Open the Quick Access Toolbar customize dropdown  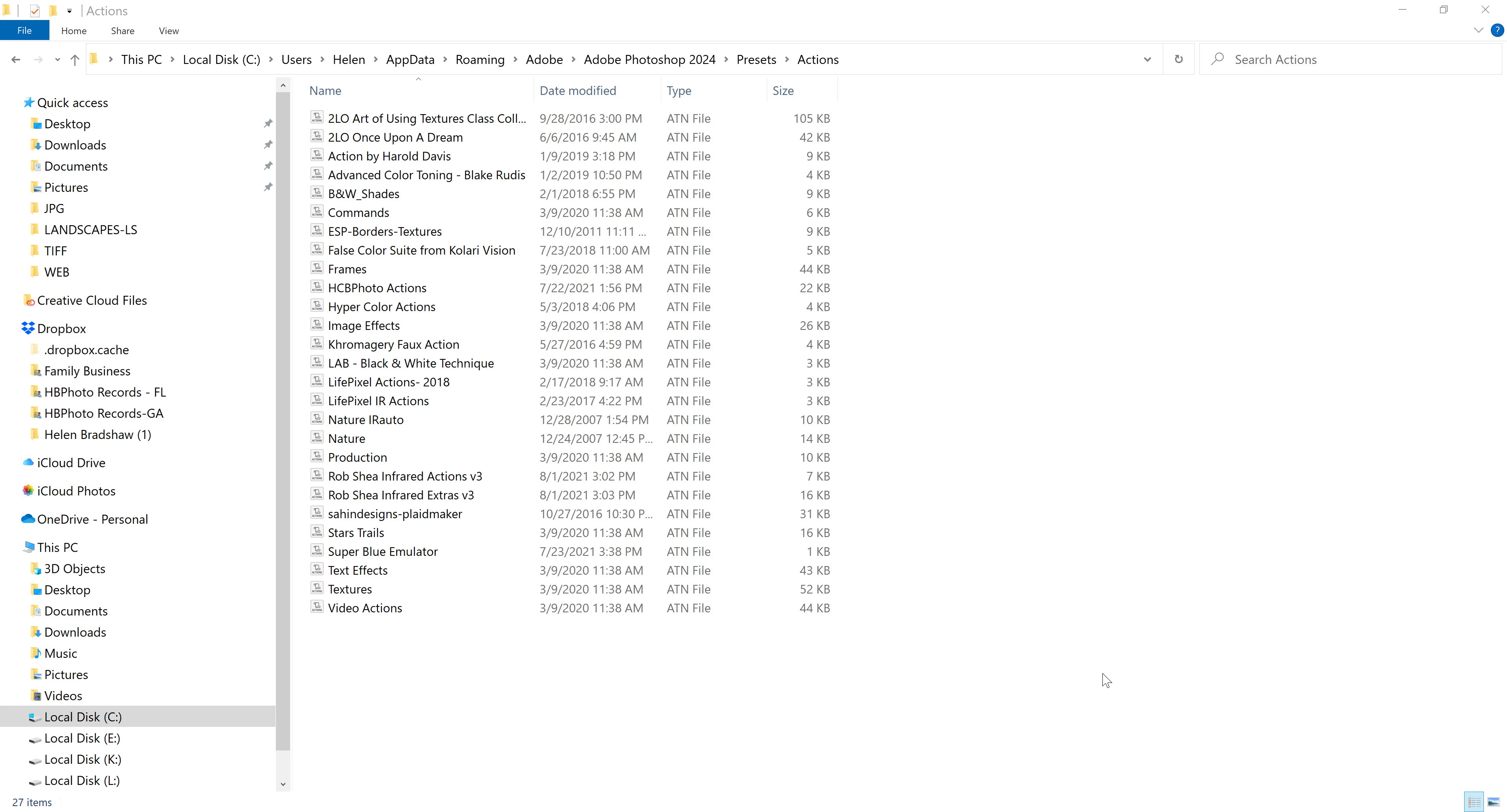pos(69,11)
